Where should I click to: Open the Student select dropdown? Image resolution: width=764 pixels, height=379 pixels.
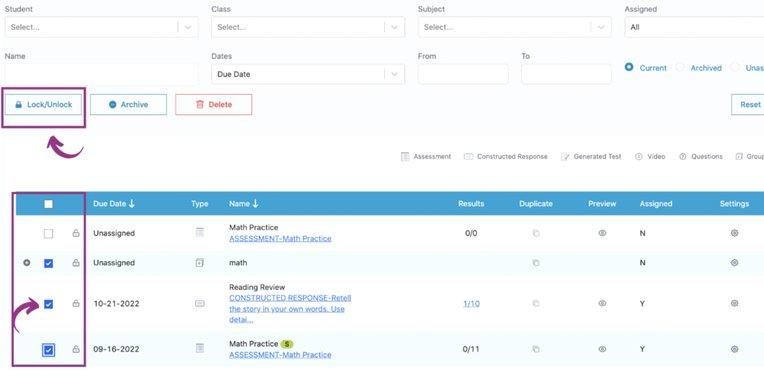click(x=102, y=27)
